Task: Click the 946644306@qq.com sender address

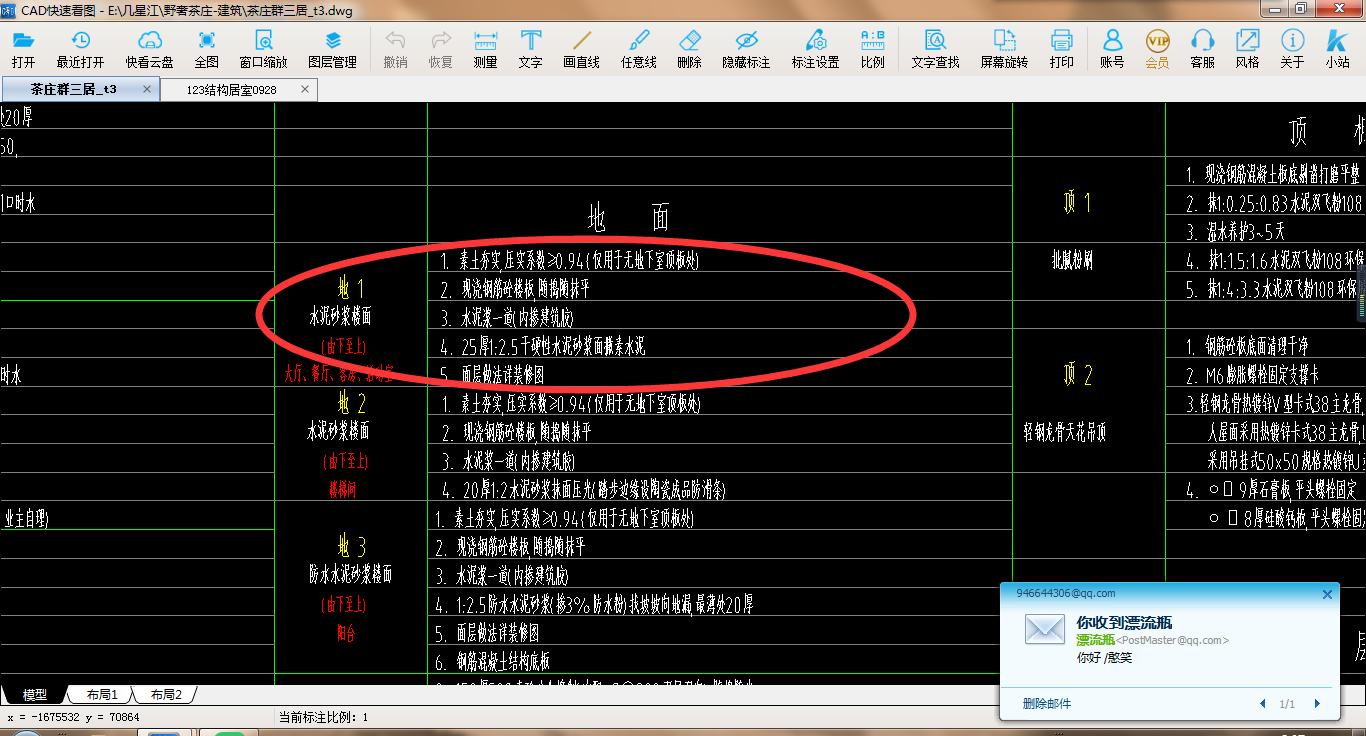Action: pos(1065,593)
